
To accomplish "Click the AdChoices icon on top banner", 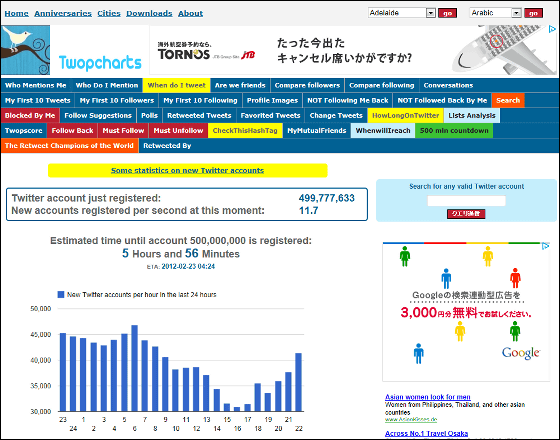I will (x=552, y=29).
